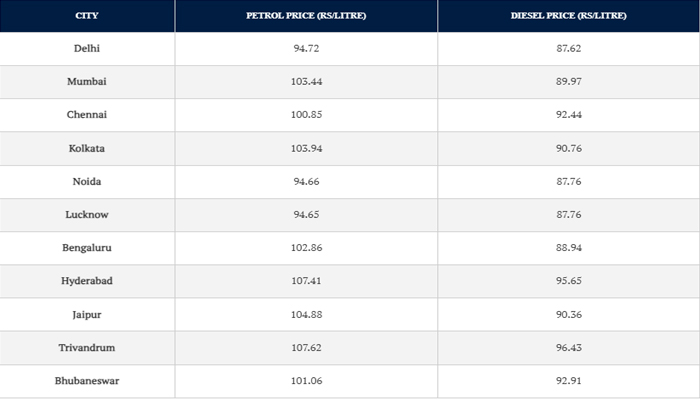Click the DIESEL PRICE (RS/LITRE) column header

[x=568, y=16]
